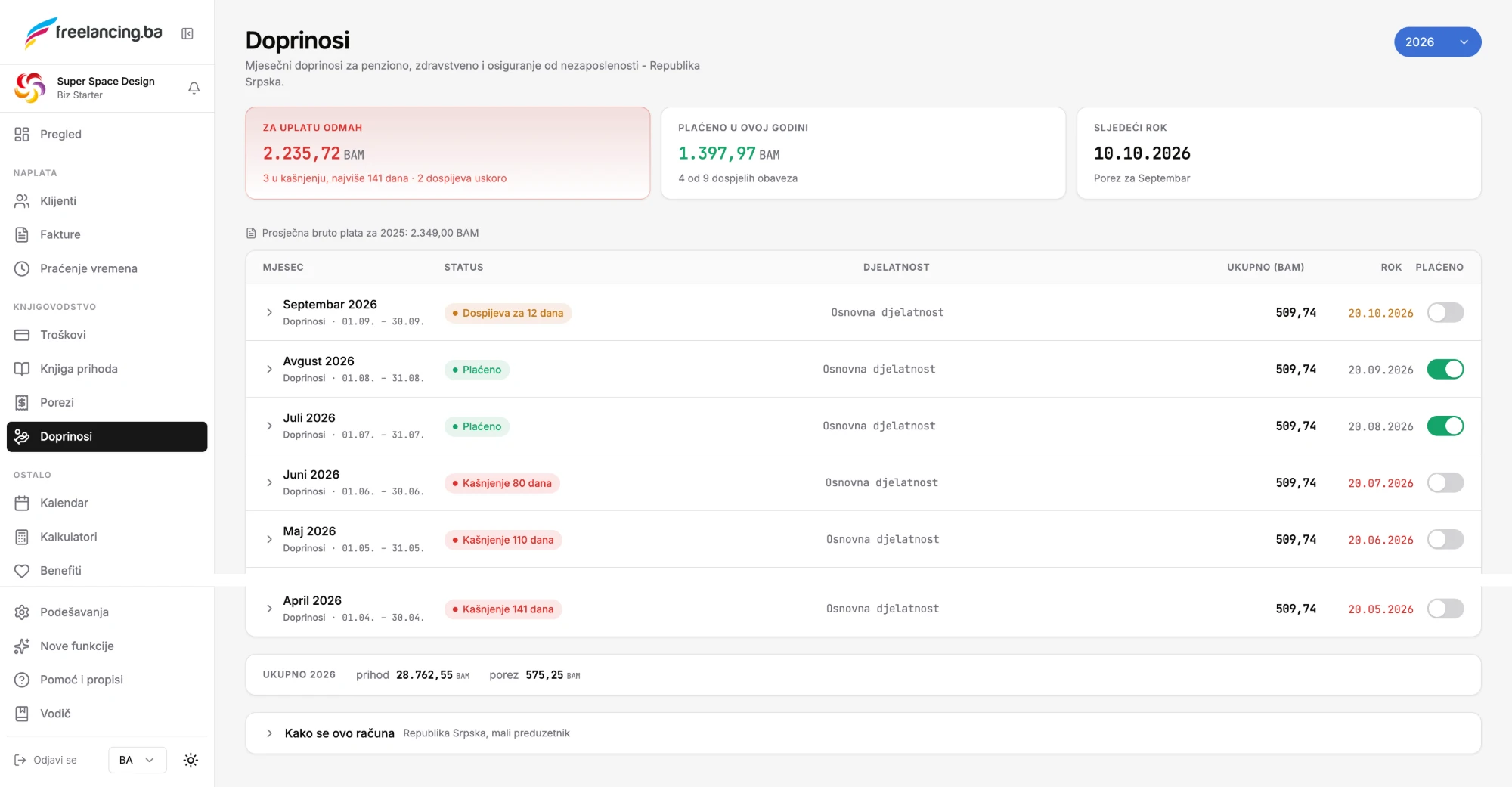Screen dimensions: 1512x787
Task: Click the Kalkulatori calculator icon
Action: click(x=22, y=537)
